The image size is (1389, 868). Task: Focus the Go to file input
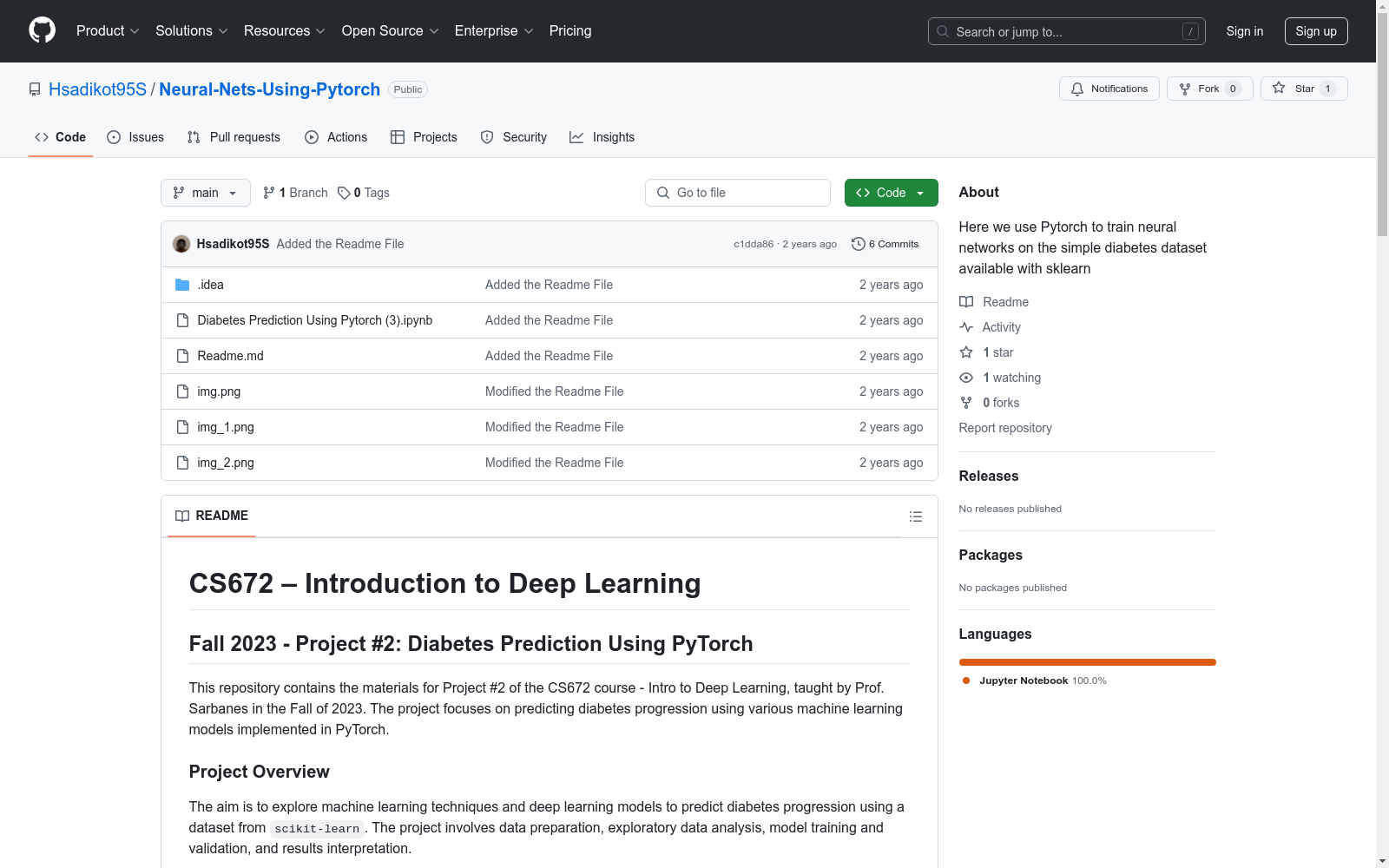738,193
